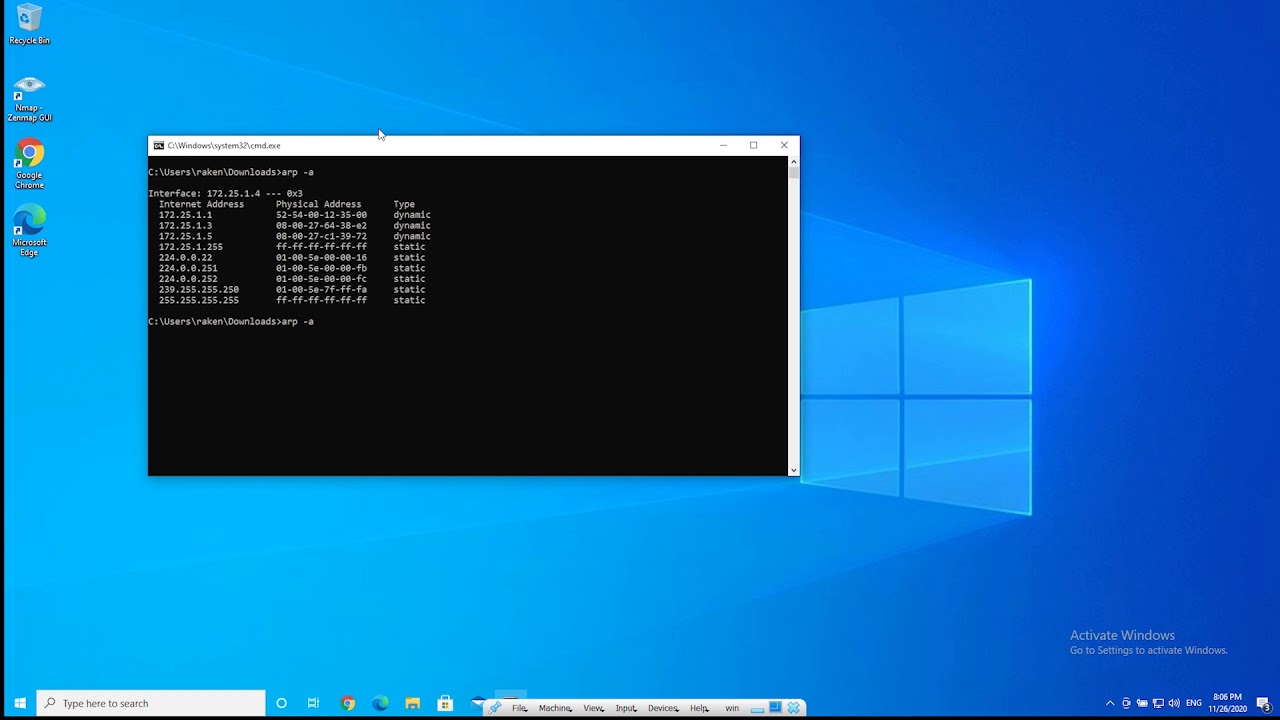The image size is (1280, 720).
Task: Click the battery icon in system tray
Action: pyautogui.click(x=1142, y=703)
